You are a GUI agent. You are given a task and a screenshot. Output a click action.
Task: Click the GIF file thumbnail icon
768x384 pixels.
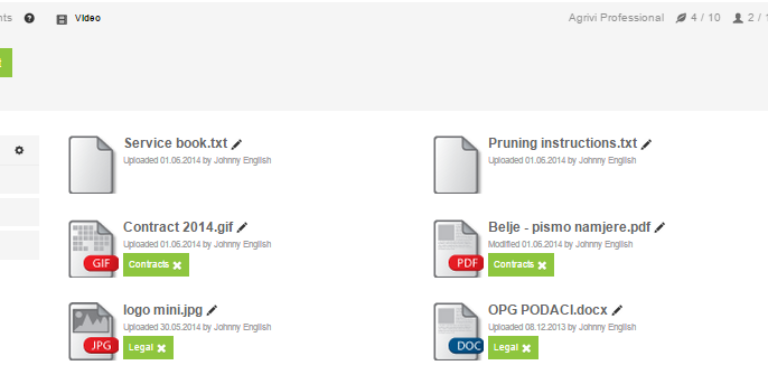[92, 249]
